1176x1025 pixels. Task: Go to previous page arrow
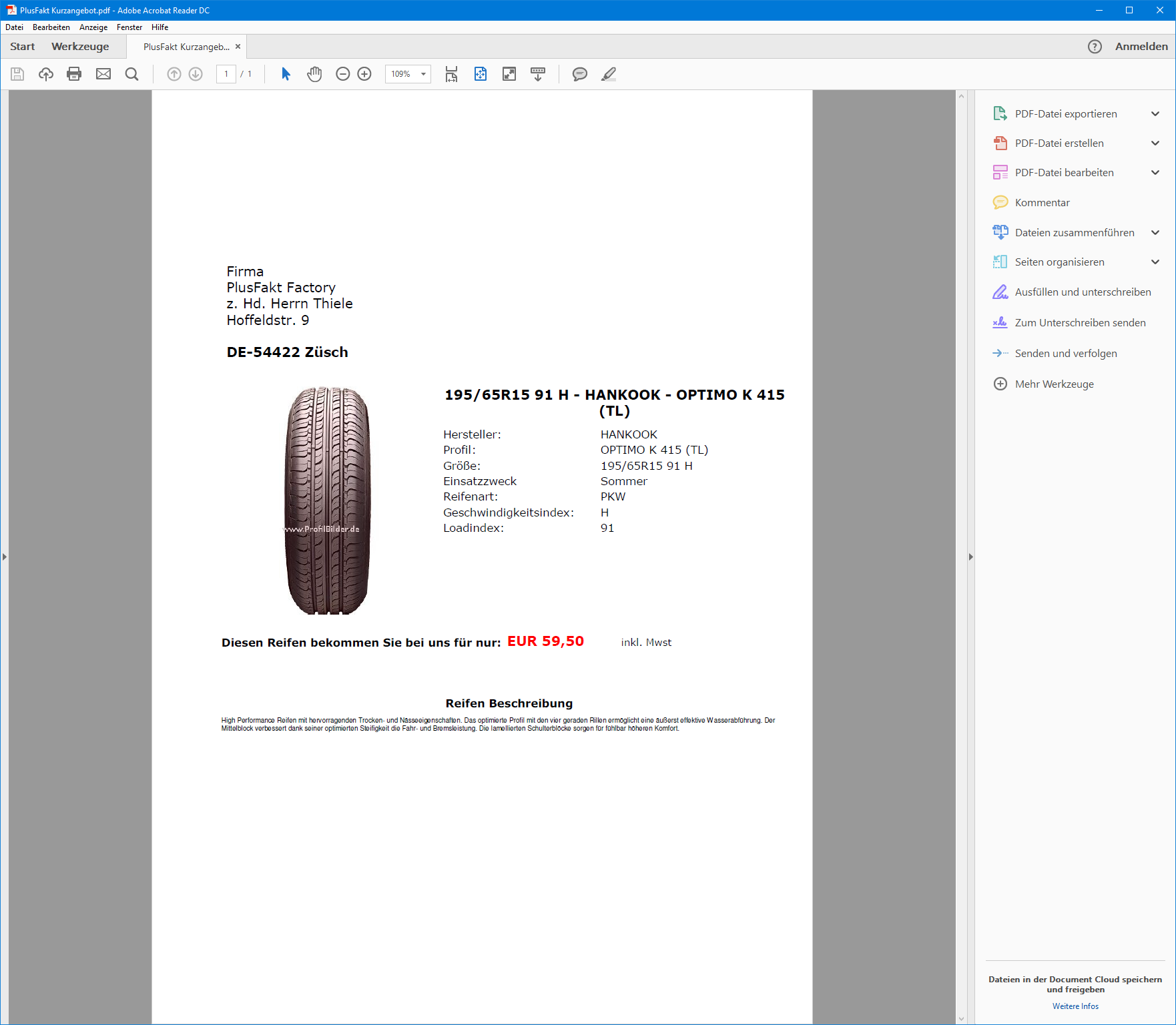click(174, 74)
